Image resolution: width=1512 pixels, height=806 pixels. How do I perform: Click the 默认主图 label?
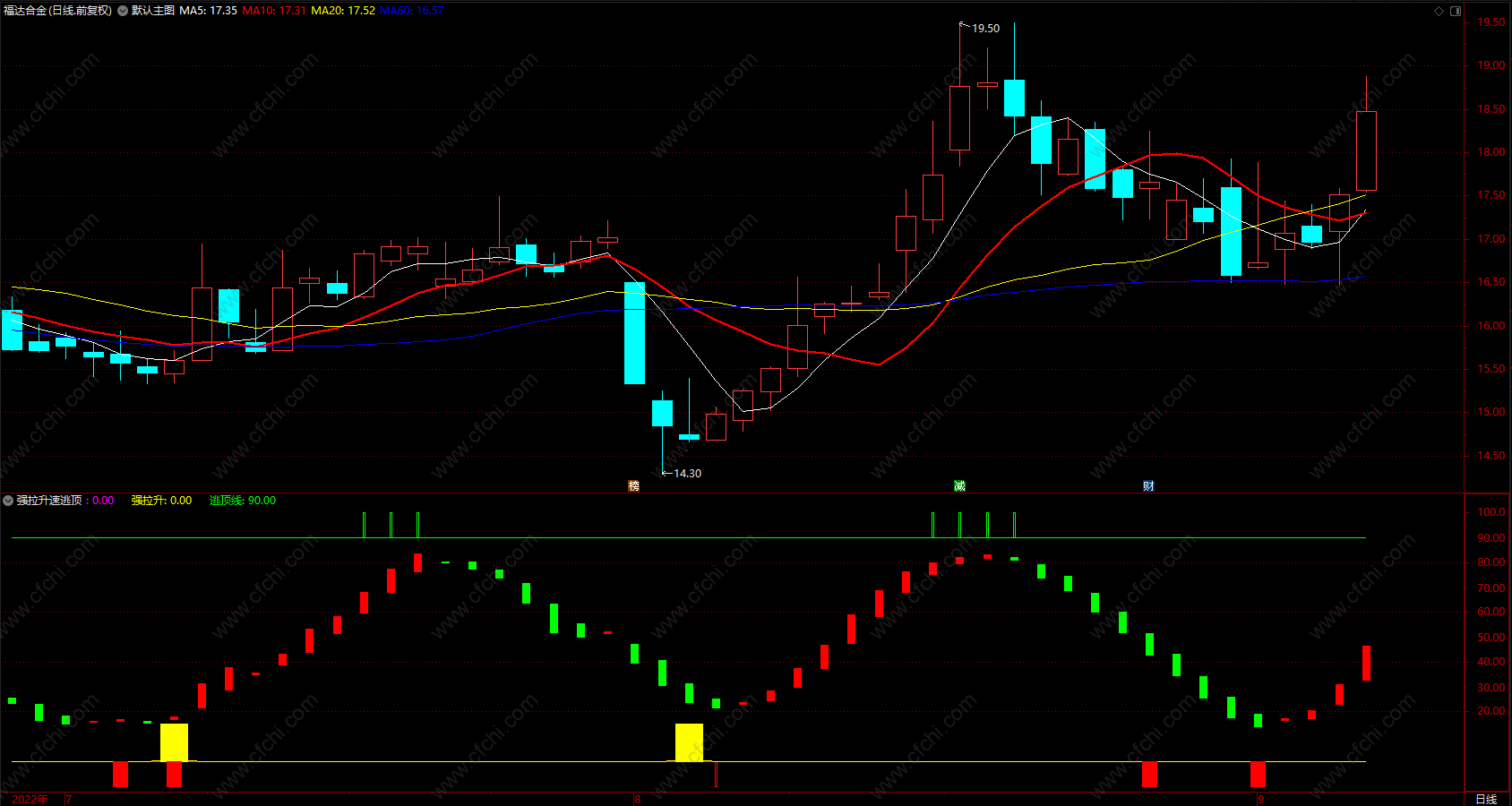(x=152, y=11)
